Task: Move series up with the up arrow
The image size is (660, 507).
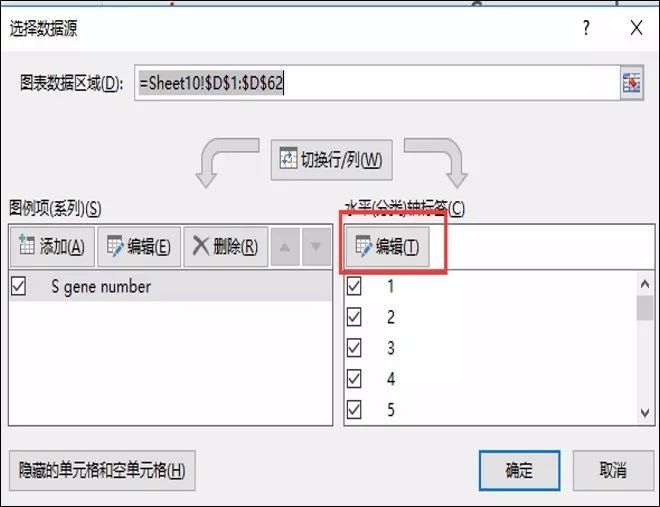Action: [x=285, y=247]
